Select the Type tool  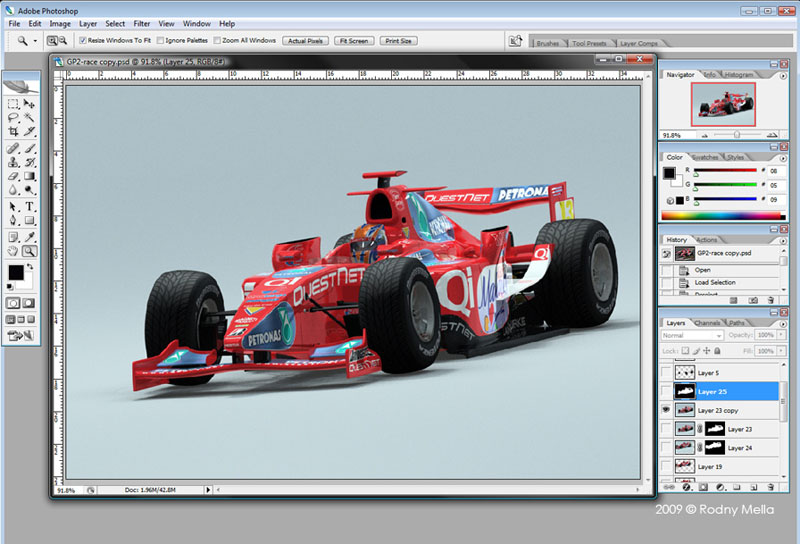click(30, 207)
